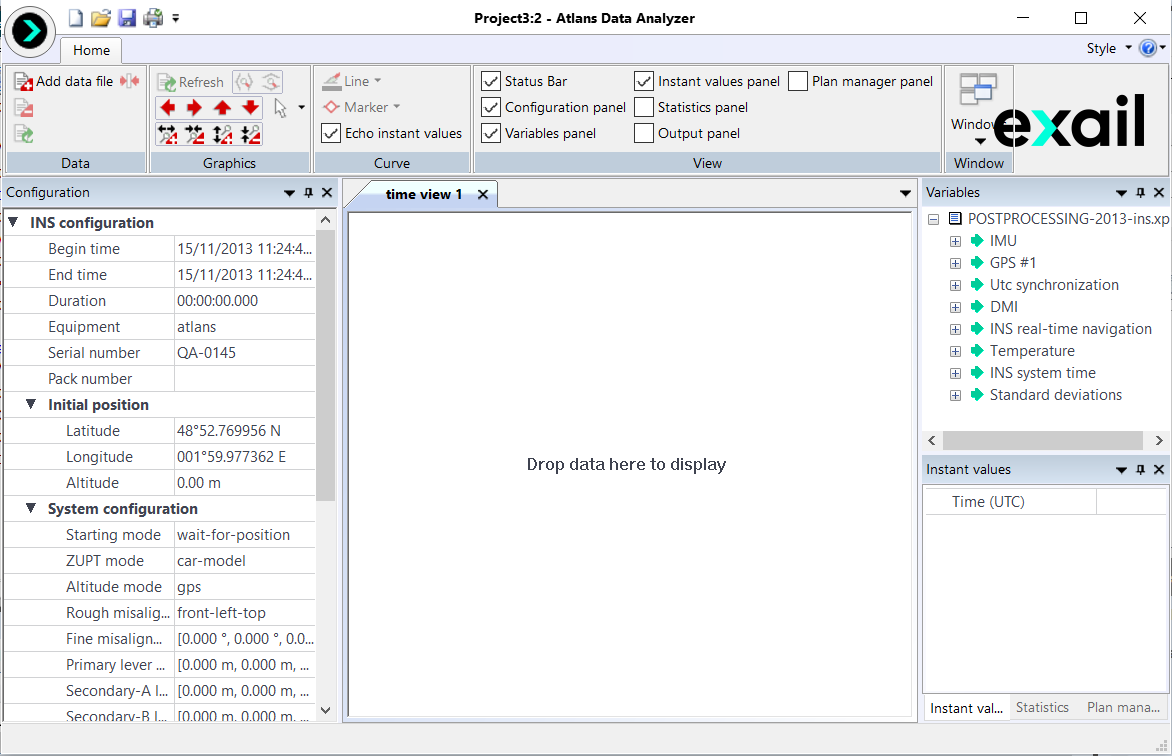Click the red up arrow pan button
Screen dimensions: 1172x756
pos(222,108)
